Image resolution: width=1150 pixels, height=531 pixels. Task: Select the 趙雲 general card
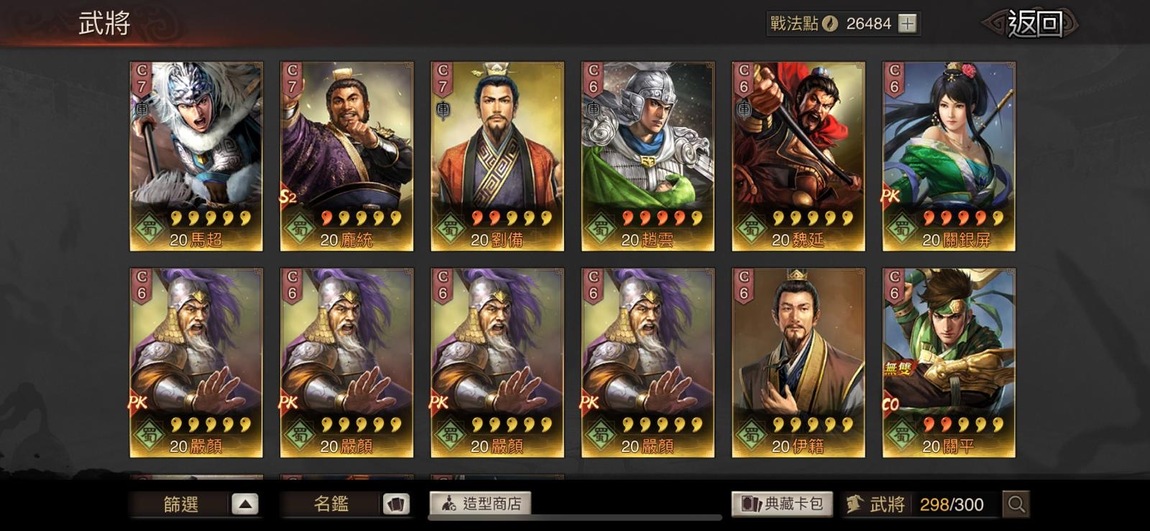648,156
